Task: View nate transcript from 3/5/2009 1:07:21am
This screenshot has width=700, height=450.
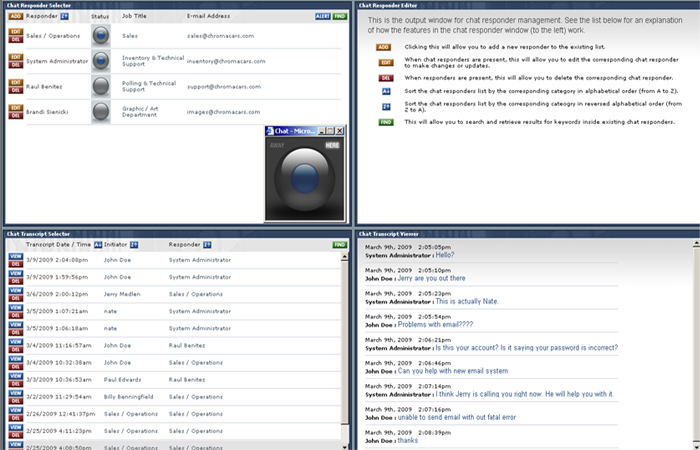Action: [x=16, y=308]
